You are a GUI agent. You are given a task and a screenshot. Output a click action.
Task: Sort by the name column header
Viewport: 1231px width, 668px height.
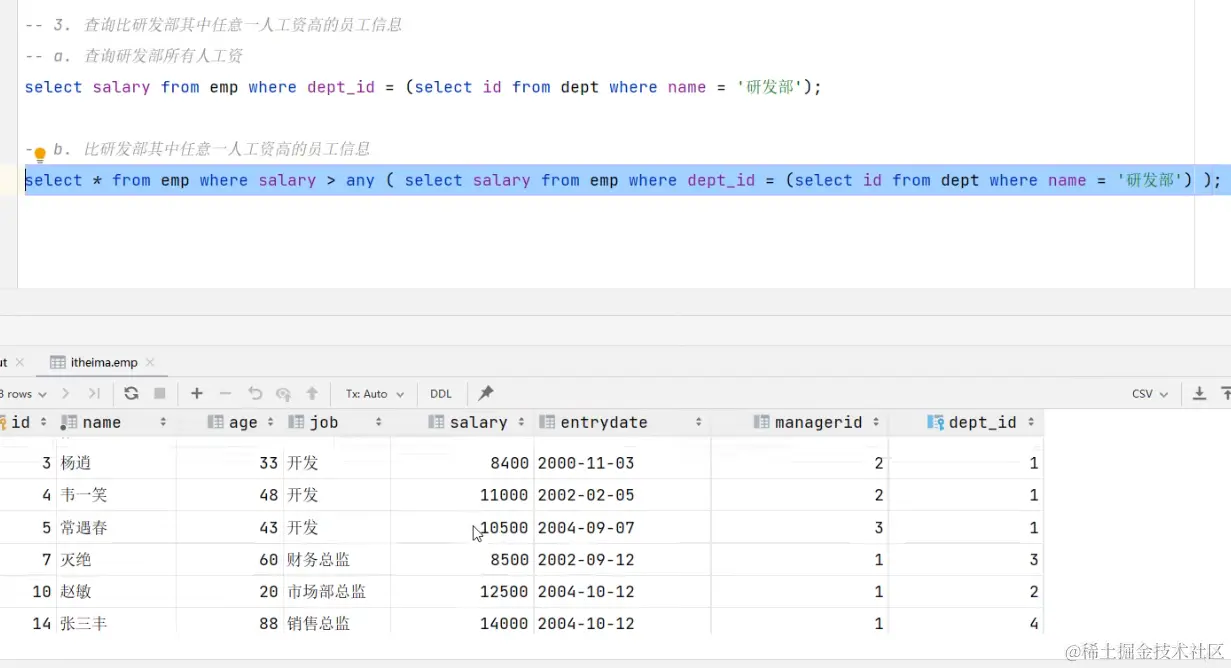coord(114,423)
